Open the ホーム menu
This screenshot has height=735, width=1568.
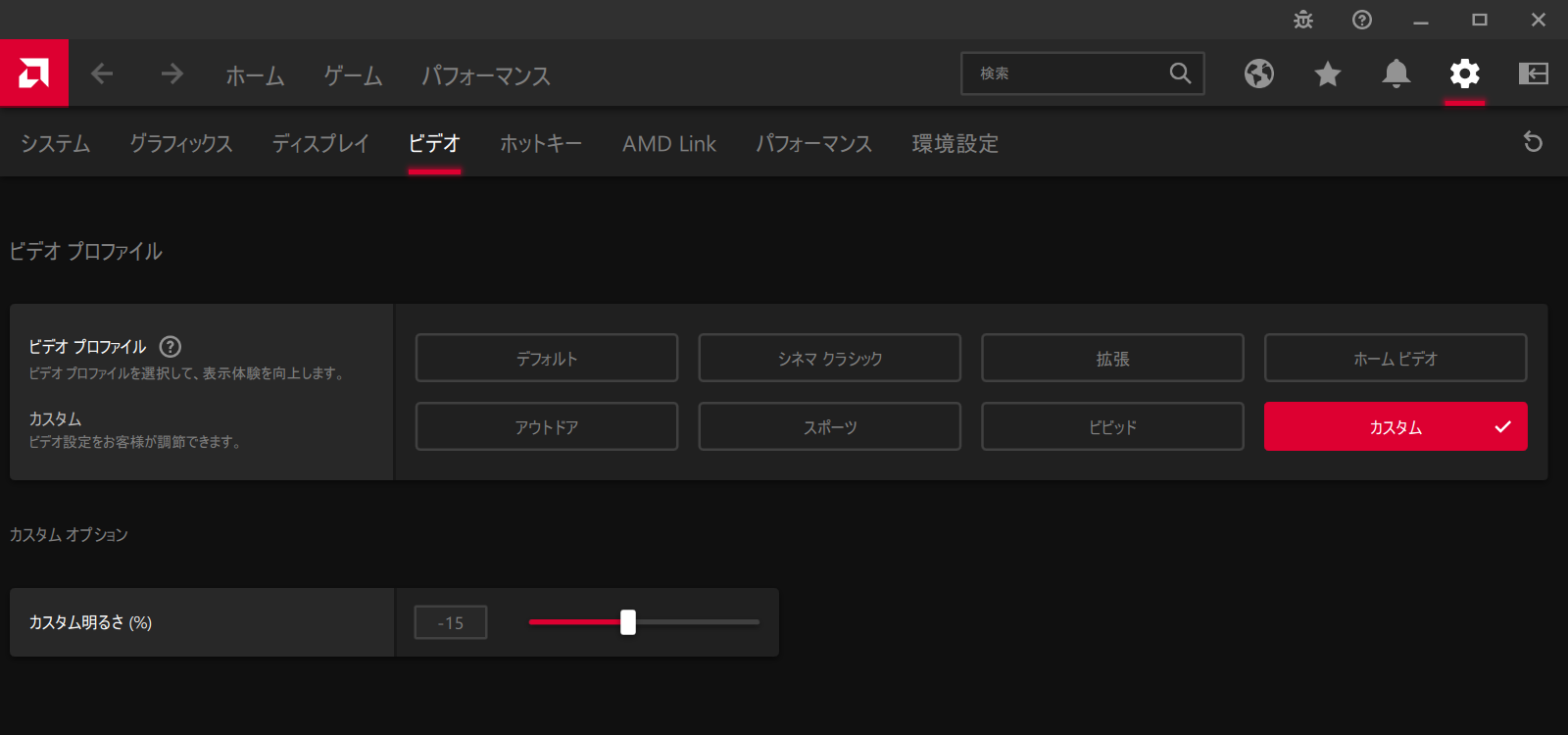tap(255, 75)
